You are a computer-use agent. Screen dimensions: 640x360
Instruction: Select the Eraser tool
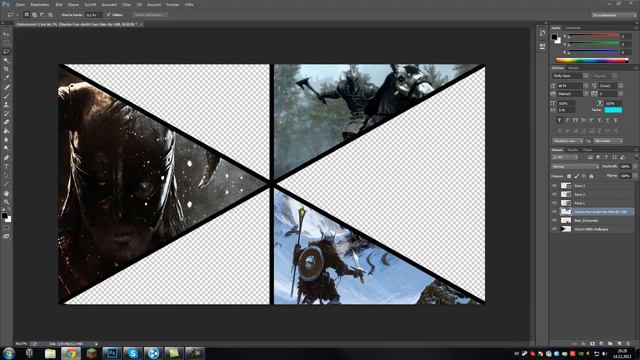6,122
